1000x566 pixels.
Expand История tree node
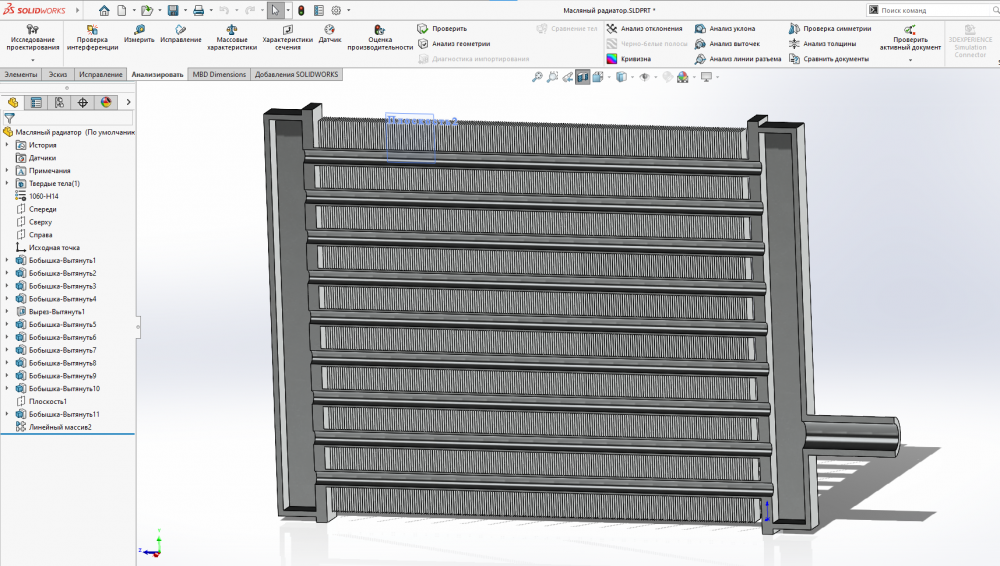(7, 145)
